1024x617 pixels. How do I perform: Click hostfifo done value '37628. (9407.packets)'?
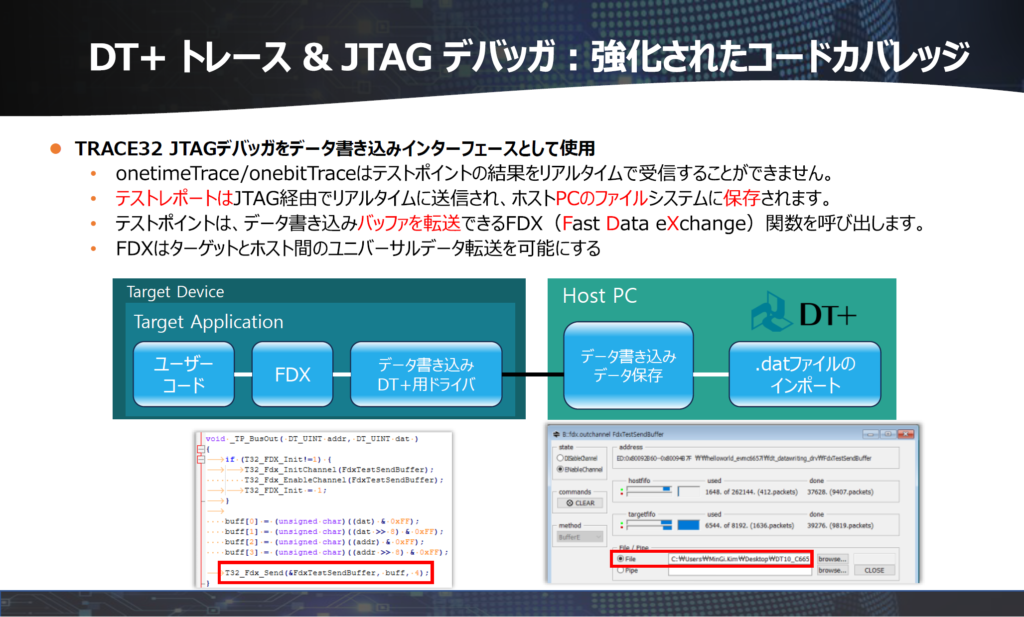pyautogui.click(x=840, y=492)
